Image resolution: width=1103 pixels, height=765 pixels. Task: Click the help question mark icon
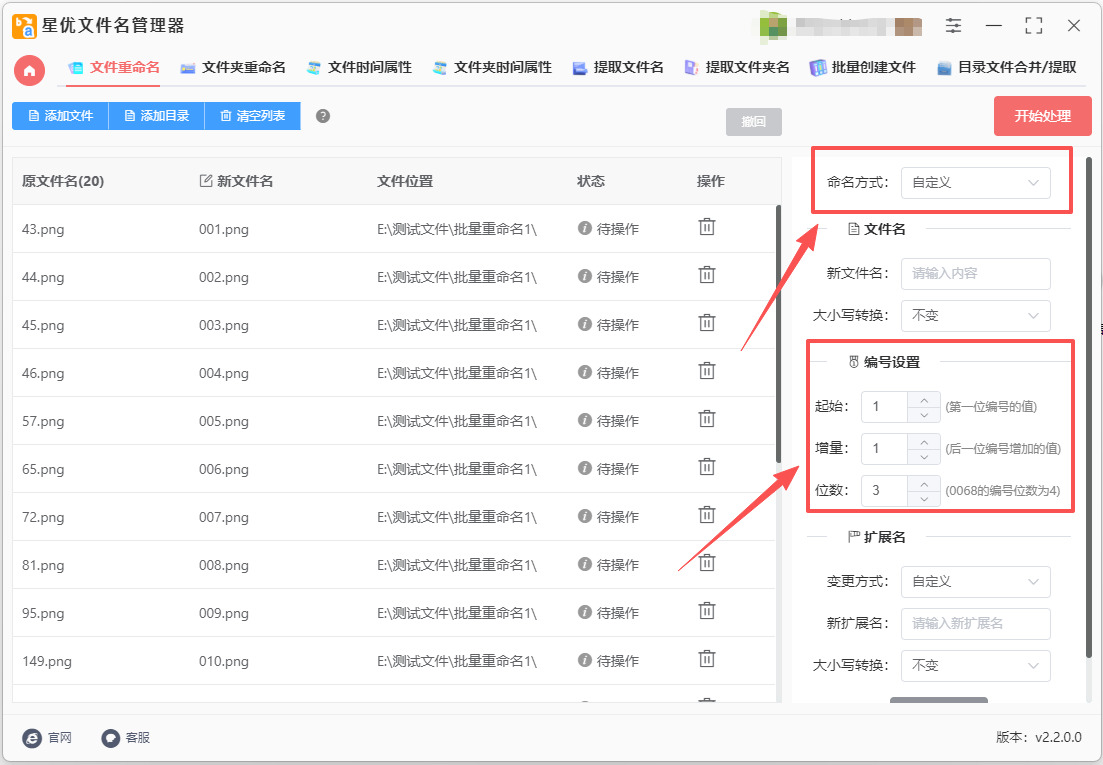click(x=323, y=116)
